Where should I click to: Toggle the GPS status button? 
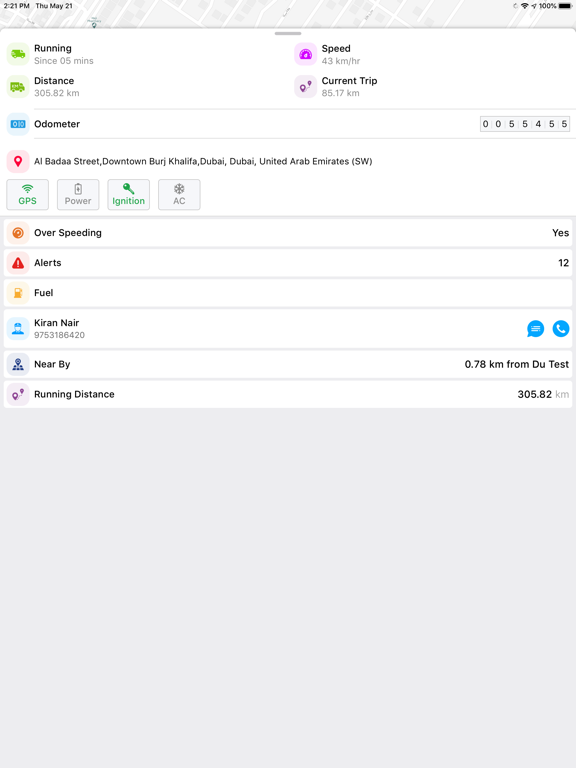click(27, 194)
